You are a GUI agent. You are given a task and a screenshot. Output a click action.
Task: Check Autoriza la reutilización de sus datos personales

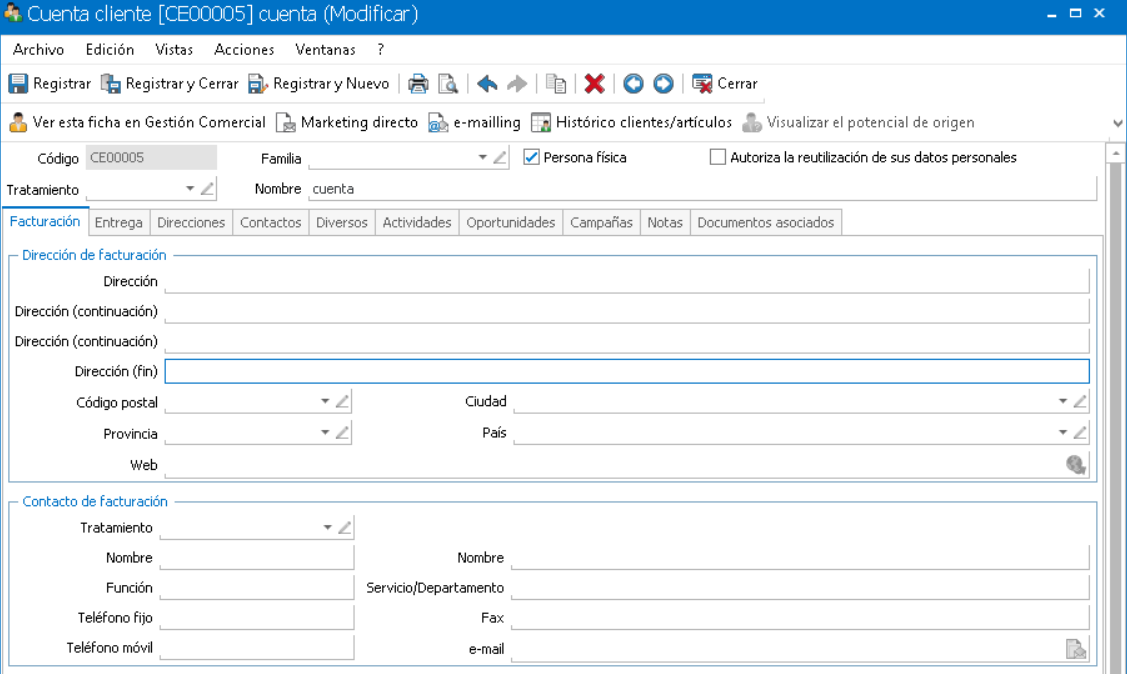click(717, 157)
